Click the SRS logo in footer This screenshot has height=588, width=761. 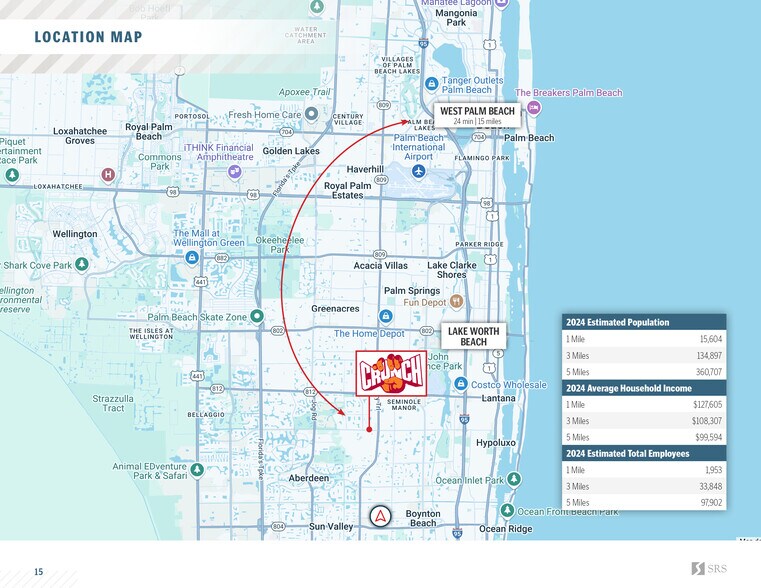pyautogui.click(x=709, y=569)
